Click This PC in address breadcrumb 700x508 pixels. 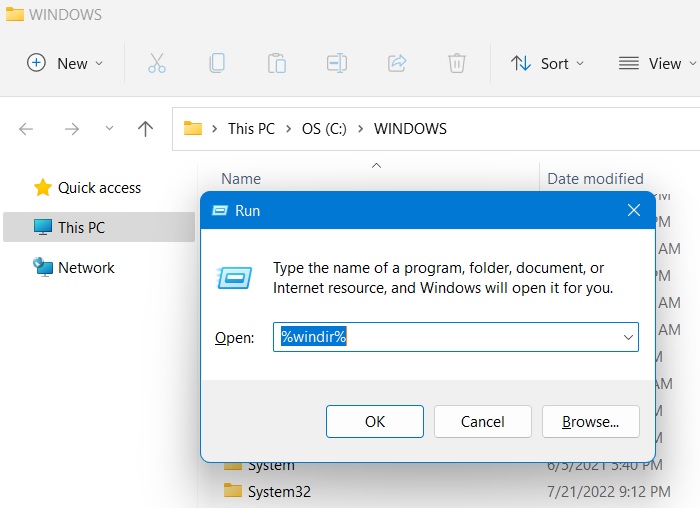tap(251, 129)
